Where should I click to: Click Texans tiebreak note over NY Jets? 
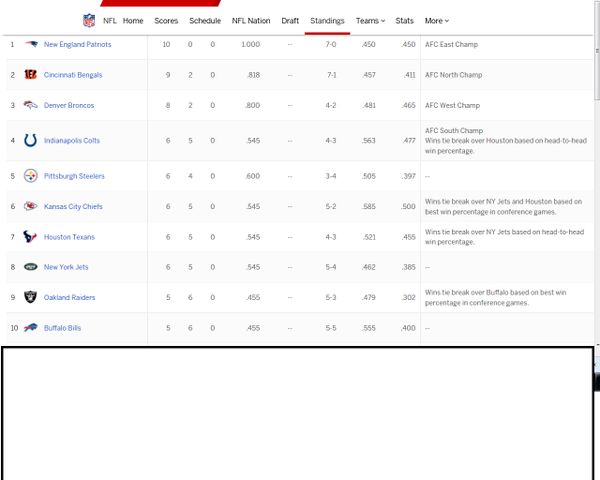tap(504, 237)
